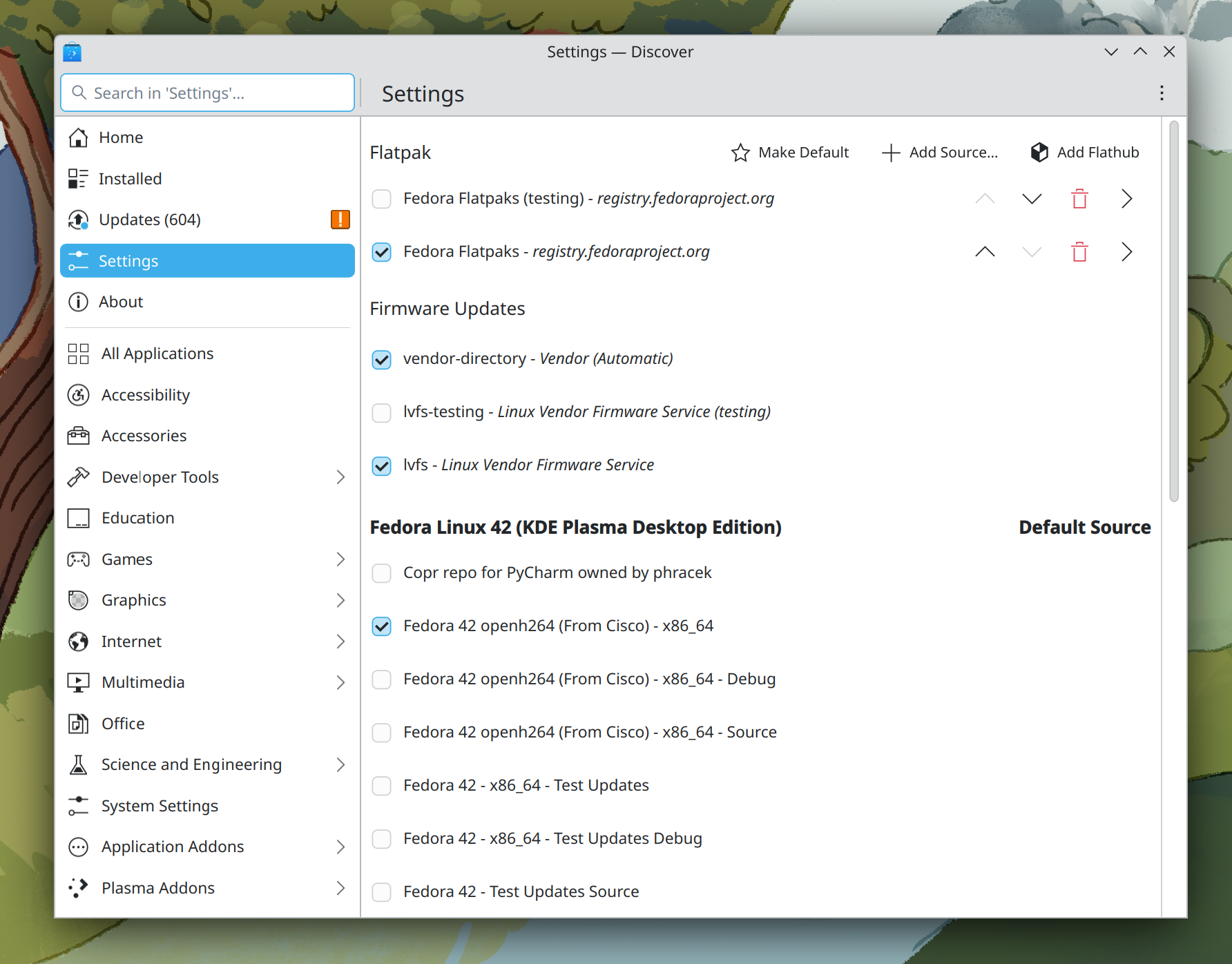Image resolution: width=1232 pixels, height=964 pixels.
Task: Click the Accessibility icon
Action: pos(78,395)
